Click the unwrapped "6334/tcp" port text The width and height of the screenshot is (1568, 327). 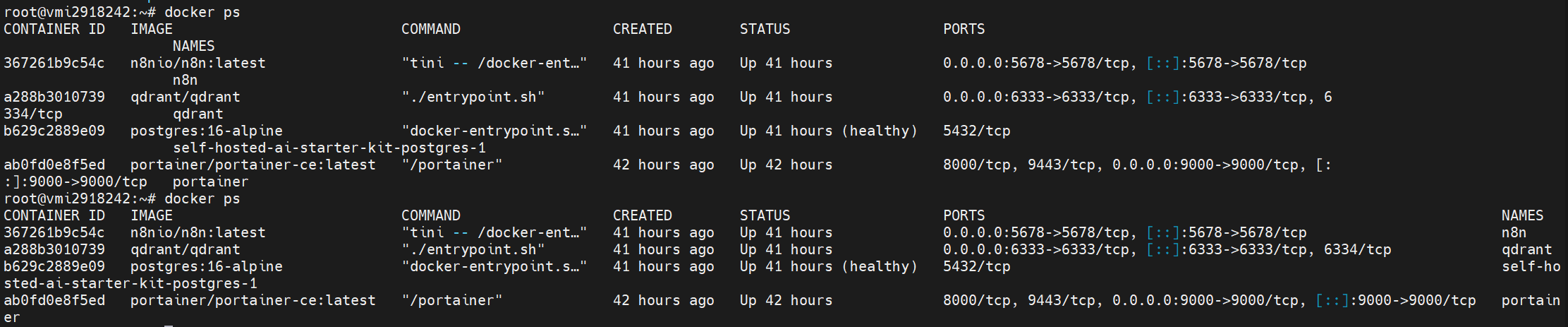pos(1357,249)
